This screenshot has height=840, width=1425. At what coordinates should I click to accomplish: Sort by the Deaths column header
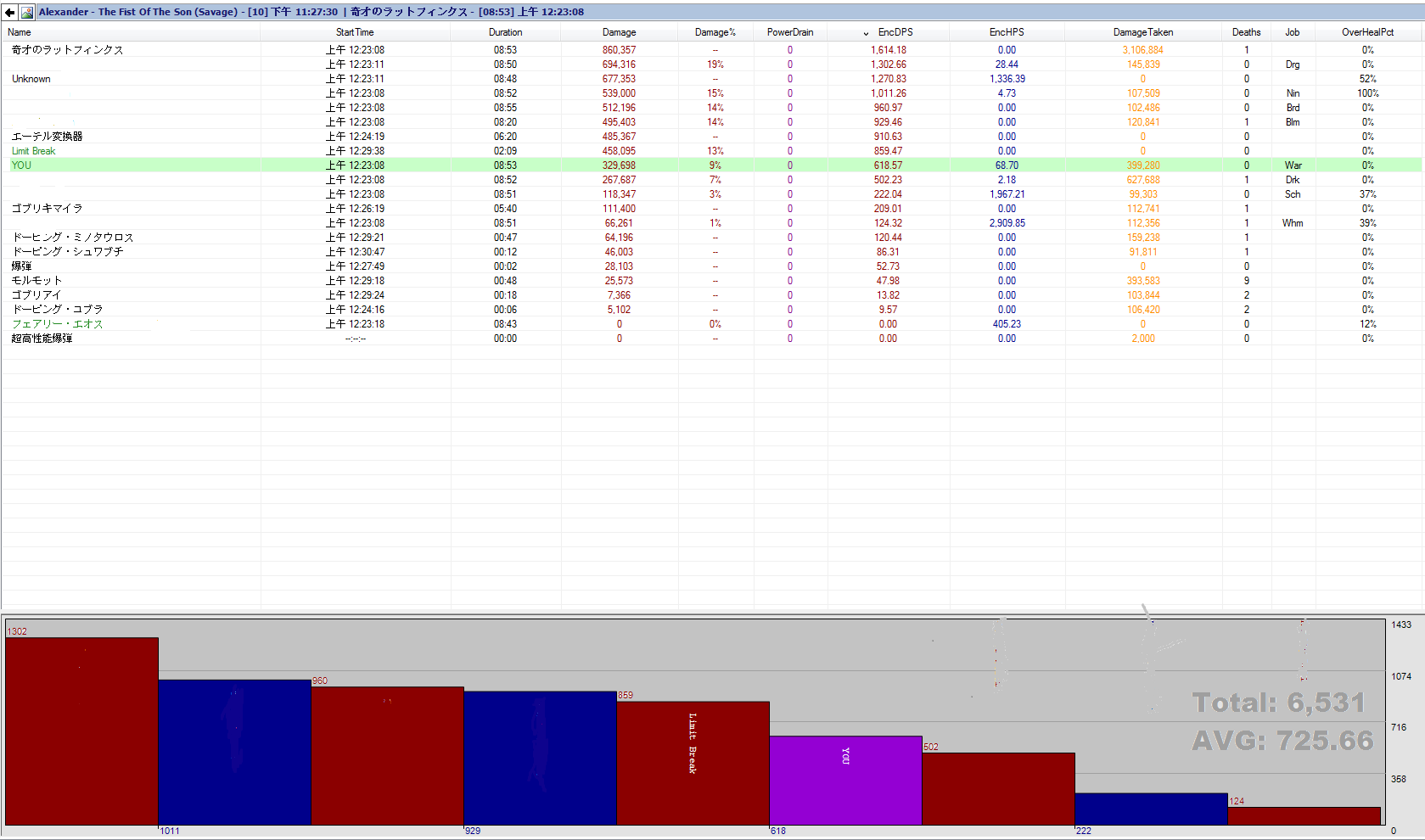click(x=1246, y=32)
